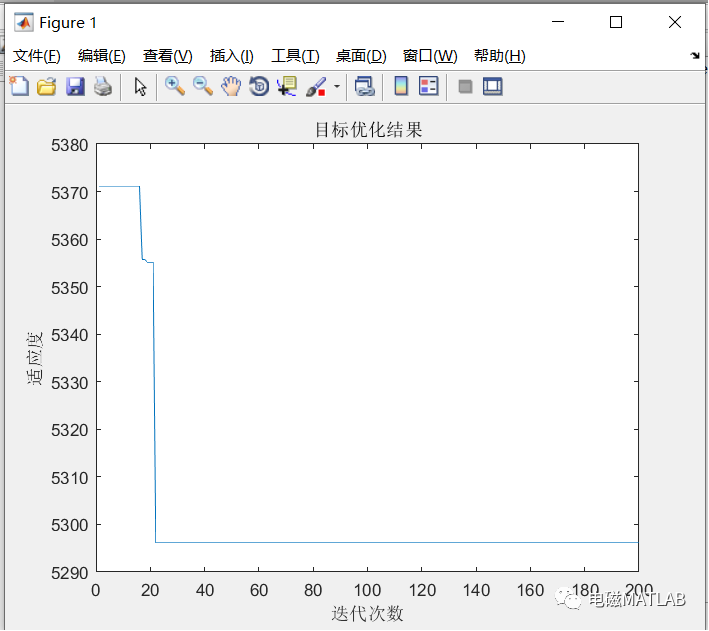The width and height of the screenshot is (709, 631).
Task: Open the 插入(I) menu
Action: (232, 56)
